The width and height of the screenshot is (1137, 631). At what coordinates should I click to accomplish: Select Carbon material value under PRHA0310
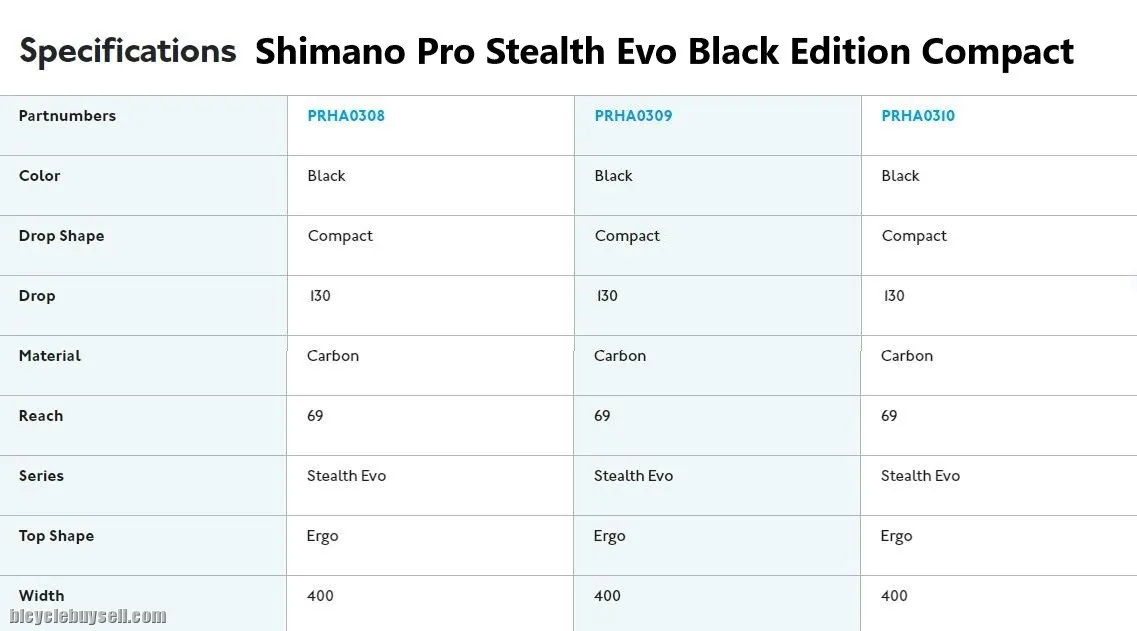(906, 356)
